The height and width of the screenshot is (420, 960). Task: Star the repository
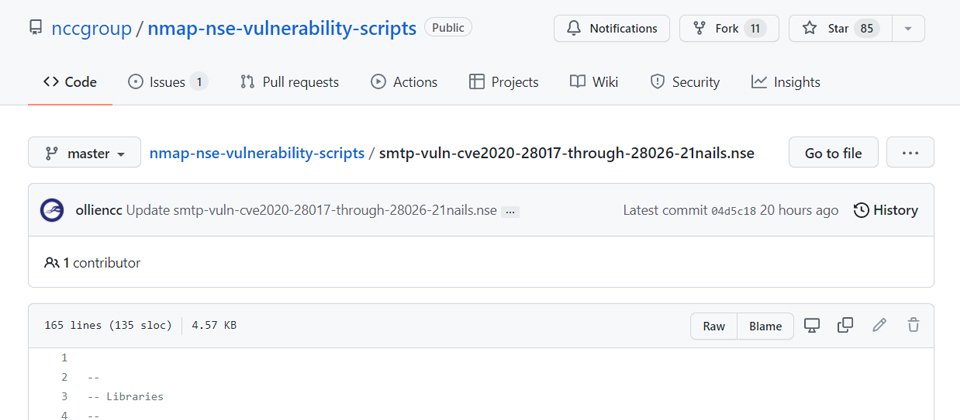pyautogui.click(x=841, y=28)
